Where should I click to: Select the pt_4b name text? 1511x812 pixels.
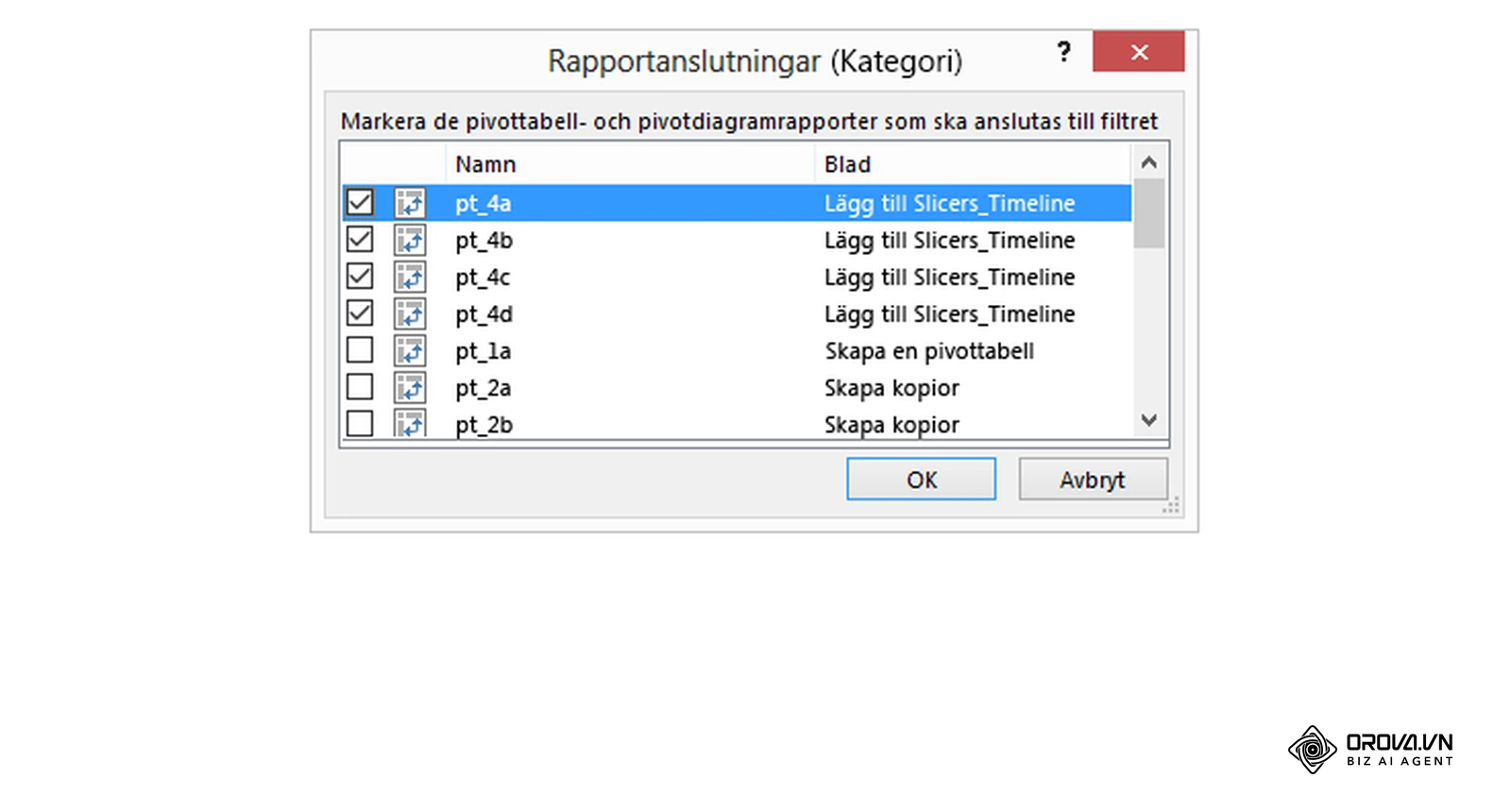point(484,241)
